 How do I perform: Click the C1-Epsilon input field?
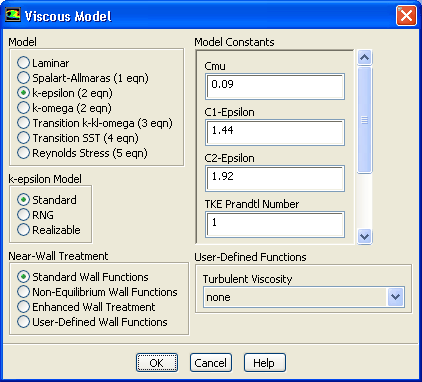(275, 132)
